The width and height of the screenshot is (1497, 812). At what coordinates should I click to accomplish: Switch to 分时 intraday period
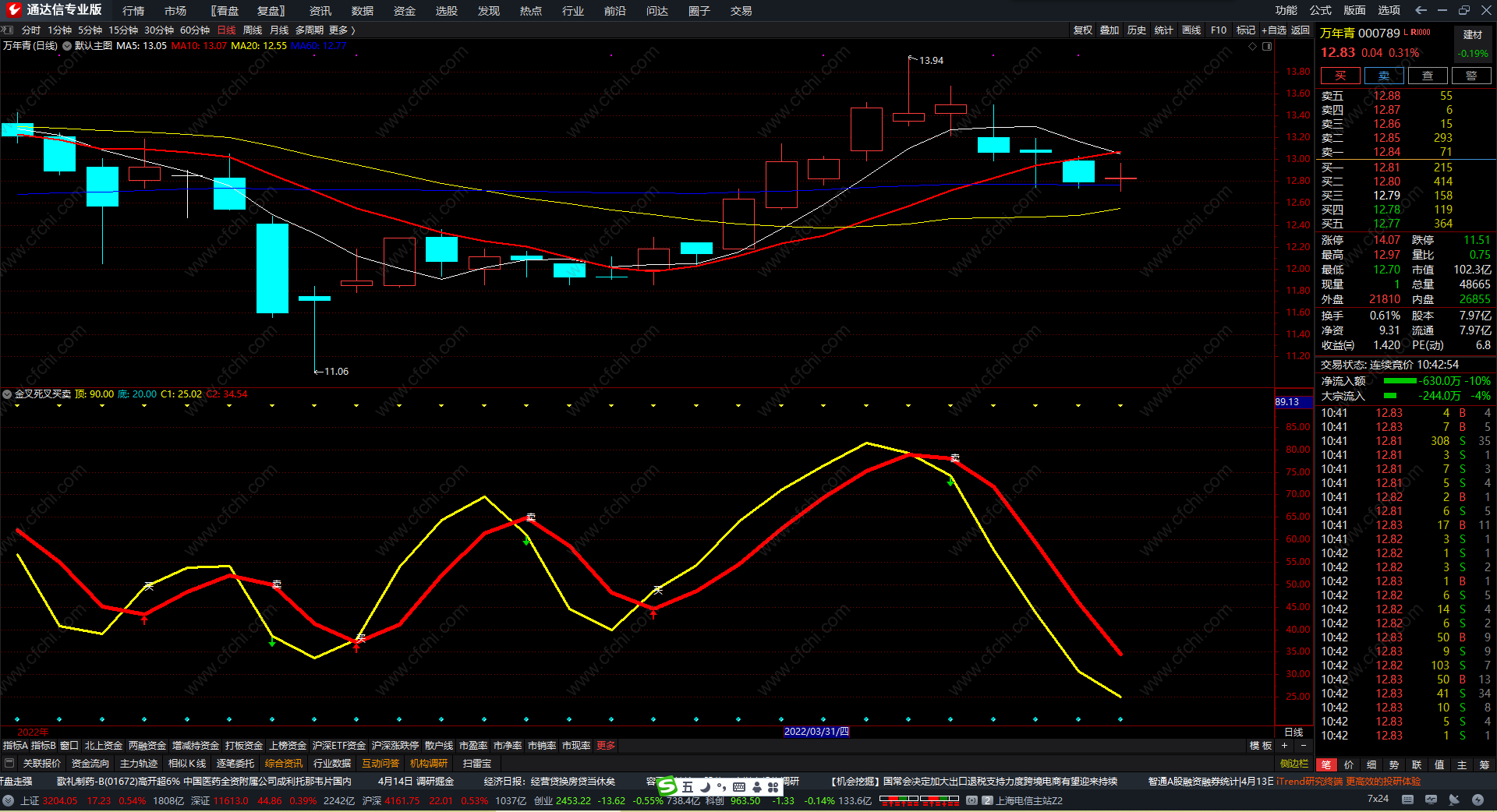click(31, 30)
